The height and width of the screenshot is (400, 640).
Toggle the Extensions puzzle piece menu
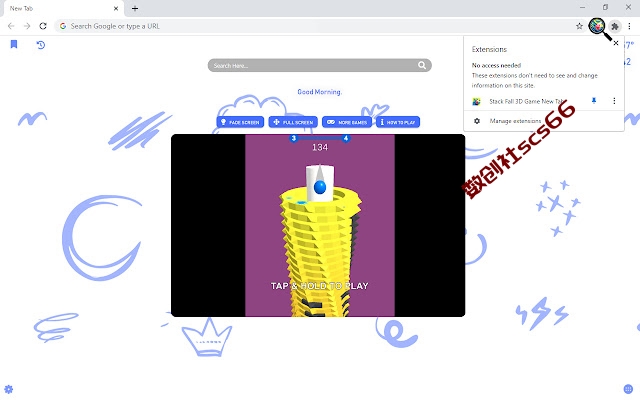(x=615, y=27)
